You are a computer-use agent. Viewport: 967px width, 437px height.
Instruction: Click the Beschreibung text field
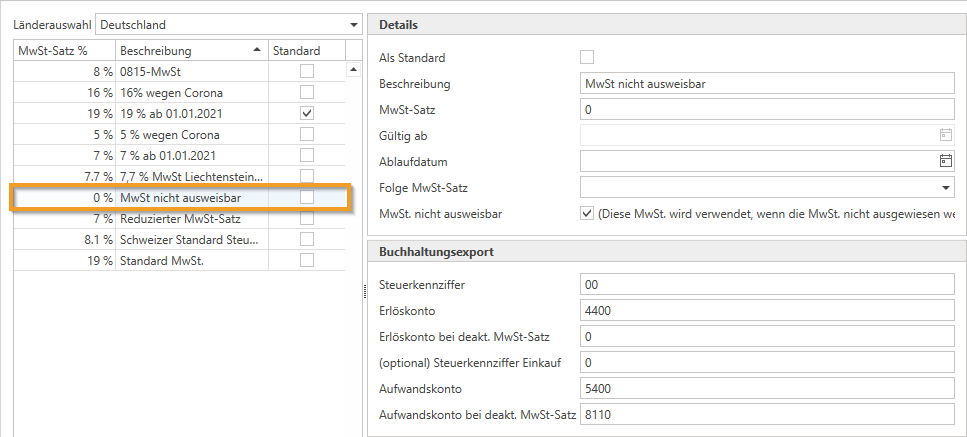pyautogui.click(x=765, y=84)
